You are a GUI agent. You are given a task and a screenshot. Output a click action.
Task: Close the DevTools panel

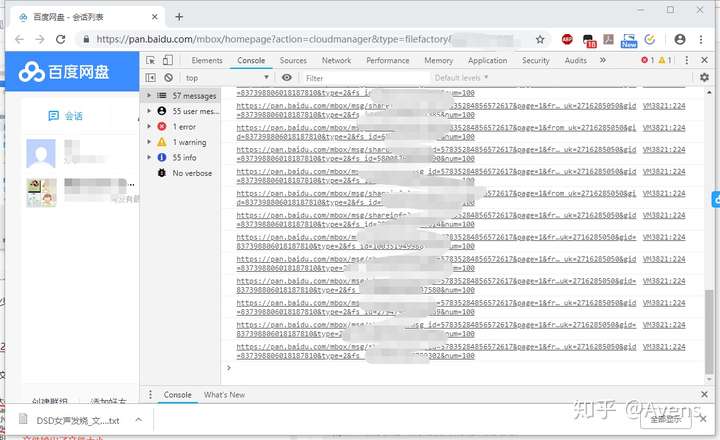tap(704, 60)
